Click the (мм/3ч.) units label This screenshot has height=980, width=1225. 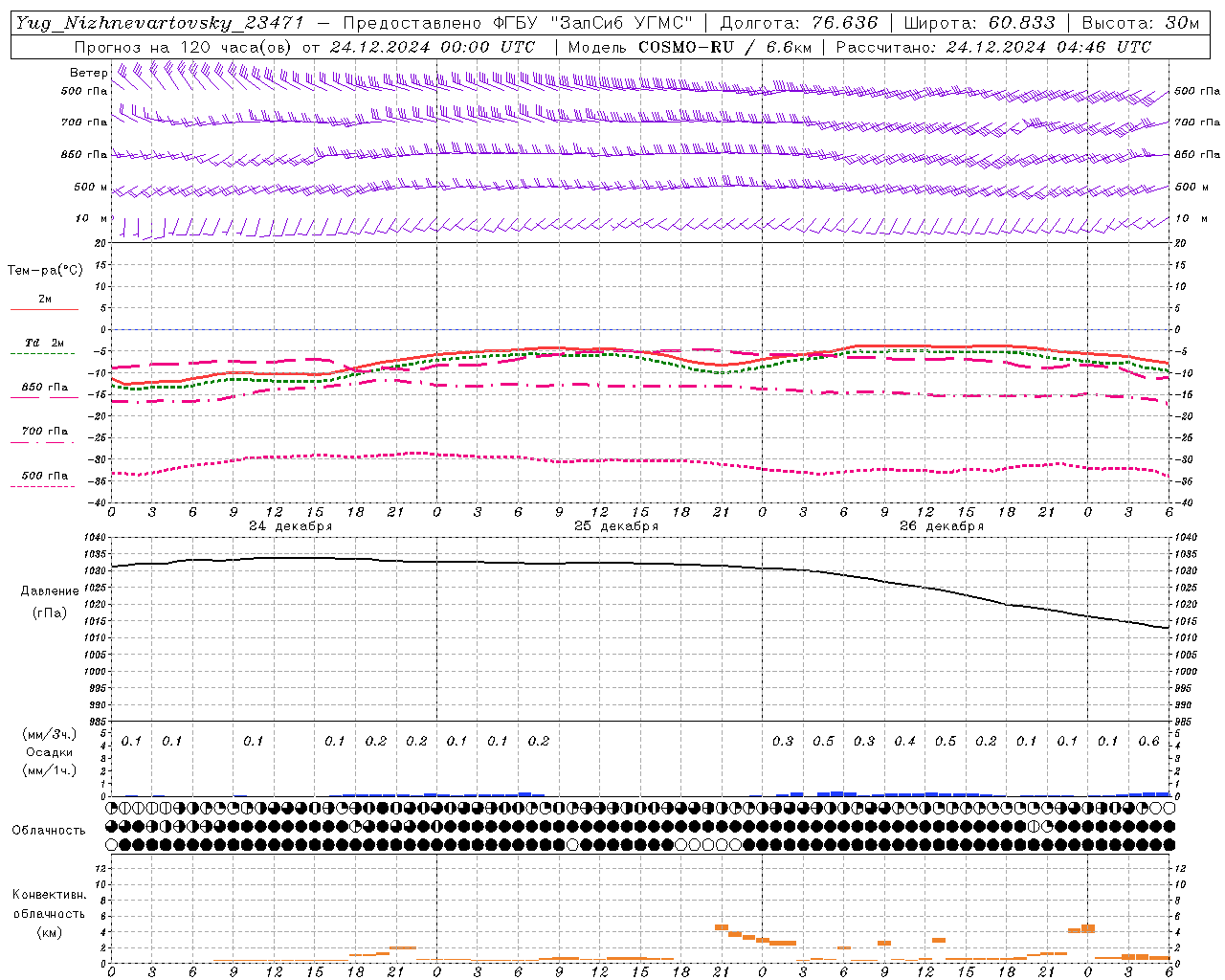pos(50,734)
